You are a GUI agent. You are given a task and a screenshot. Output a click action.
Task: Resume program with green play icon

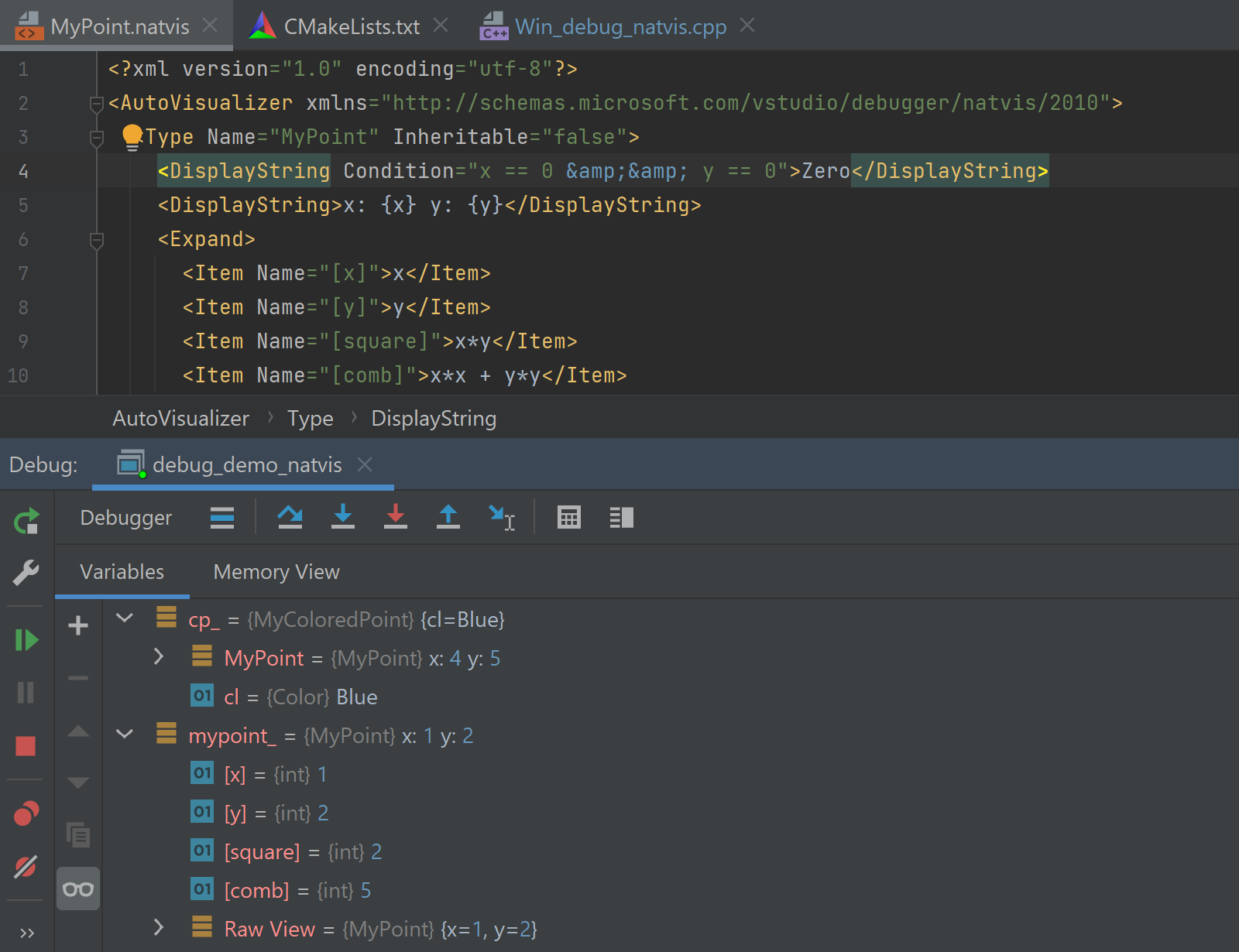pyautogui.click(x=26, y=640)
